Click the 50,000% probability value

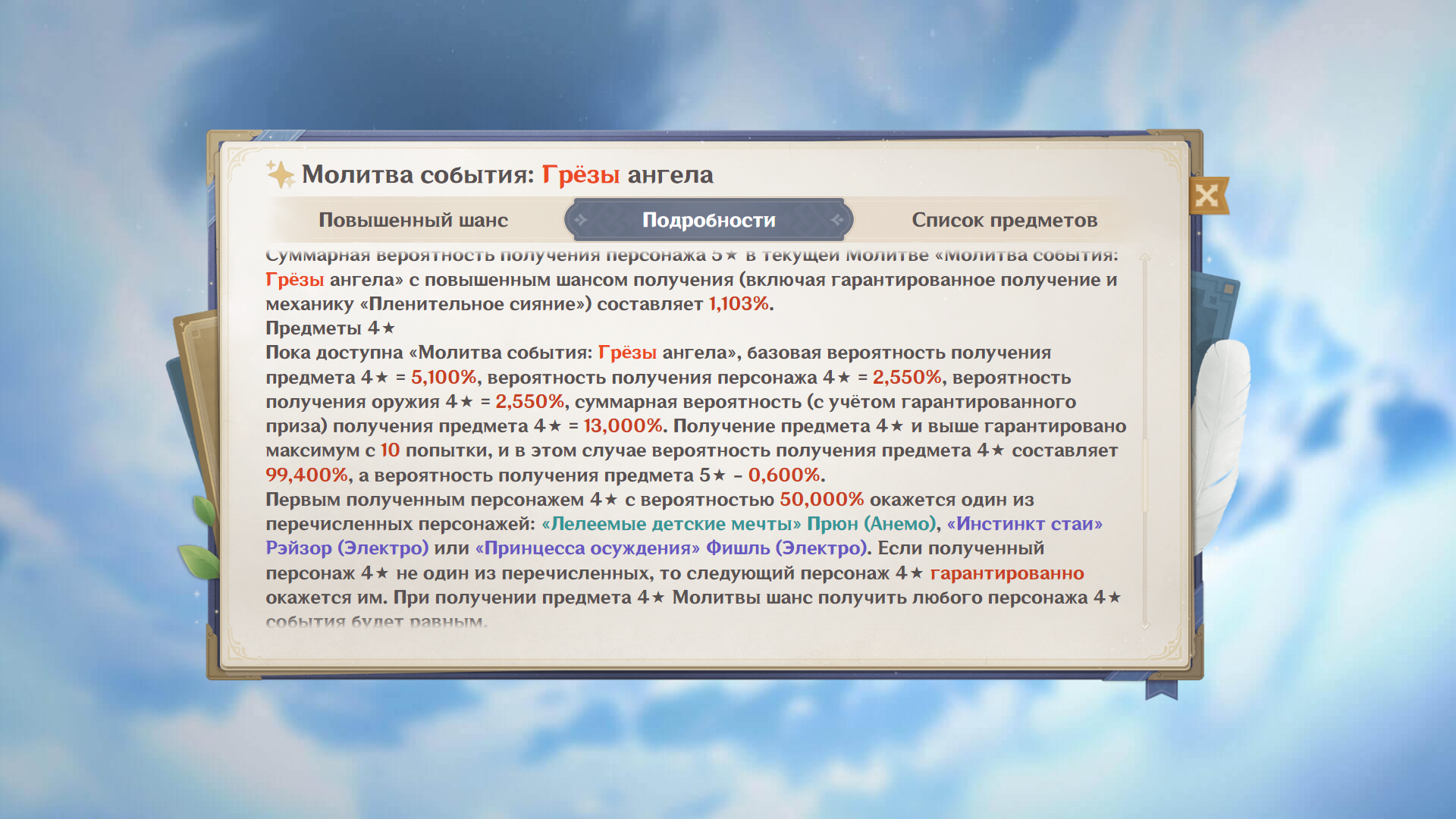pos(822,500)
